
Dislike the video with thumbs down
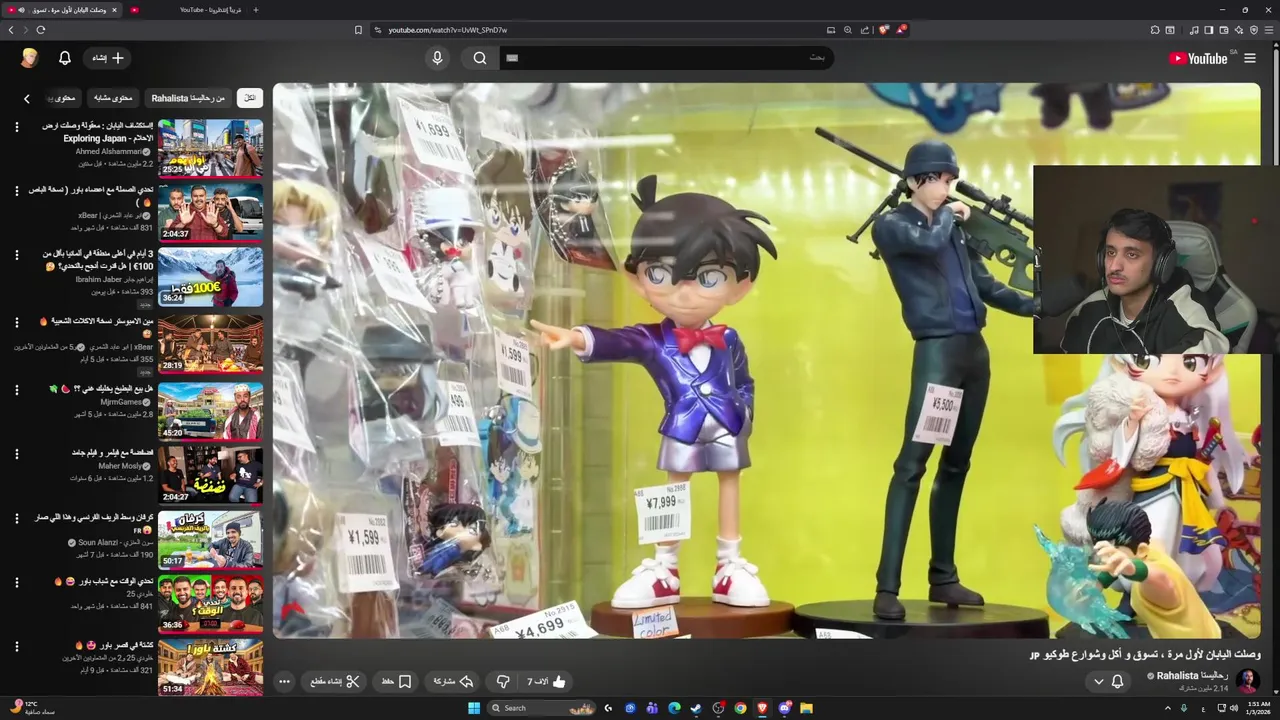point(503,681)
